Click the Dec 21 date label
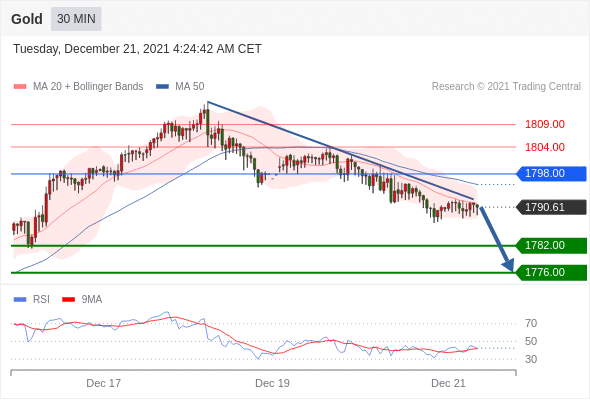 tap(448, 383)
